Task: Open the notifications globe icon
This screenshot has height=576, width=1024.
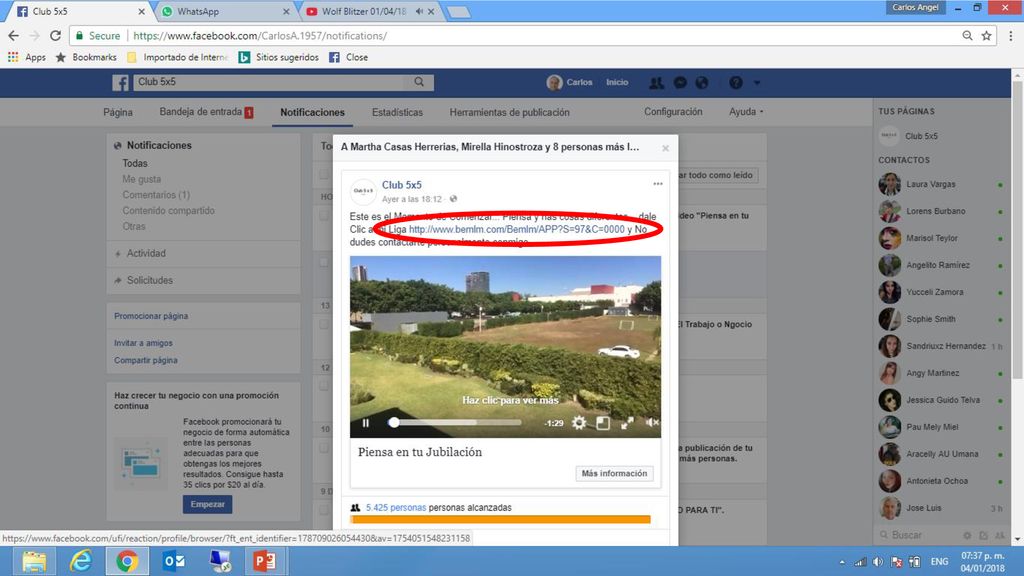Action: click(702, 82)
